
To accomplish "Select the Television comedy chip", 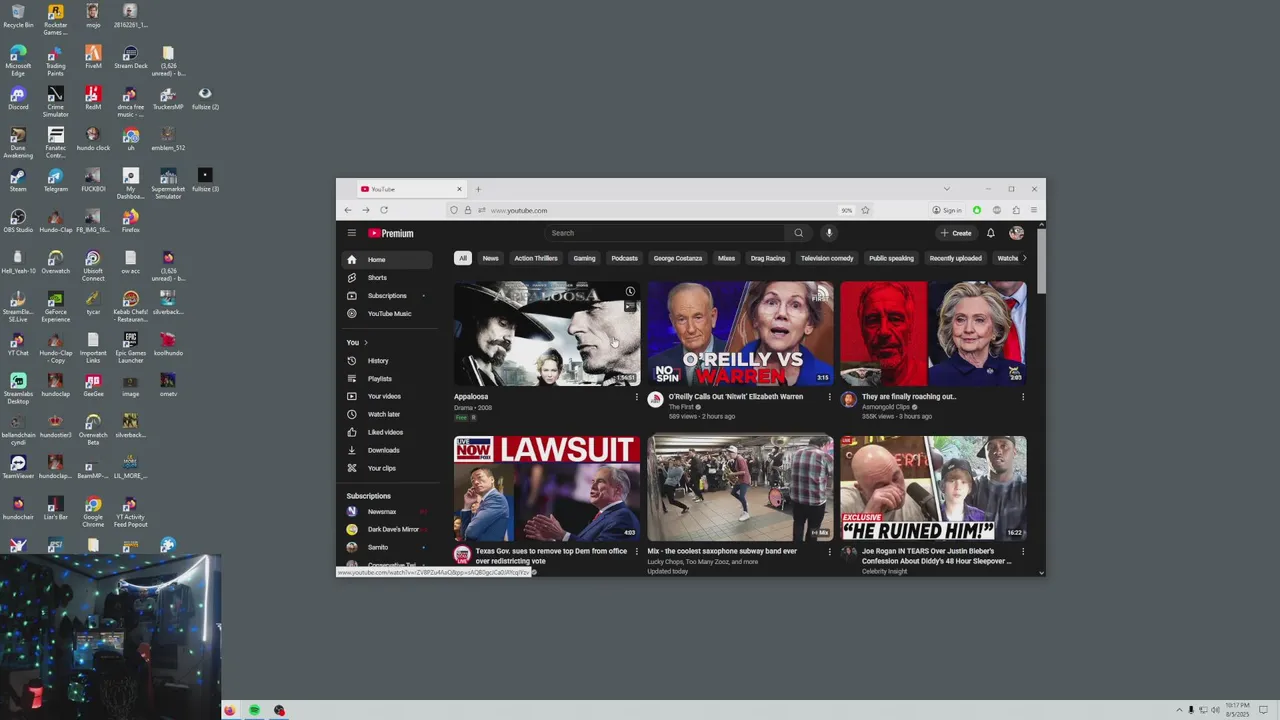I will pyautogui.click(x=827, y=258).
